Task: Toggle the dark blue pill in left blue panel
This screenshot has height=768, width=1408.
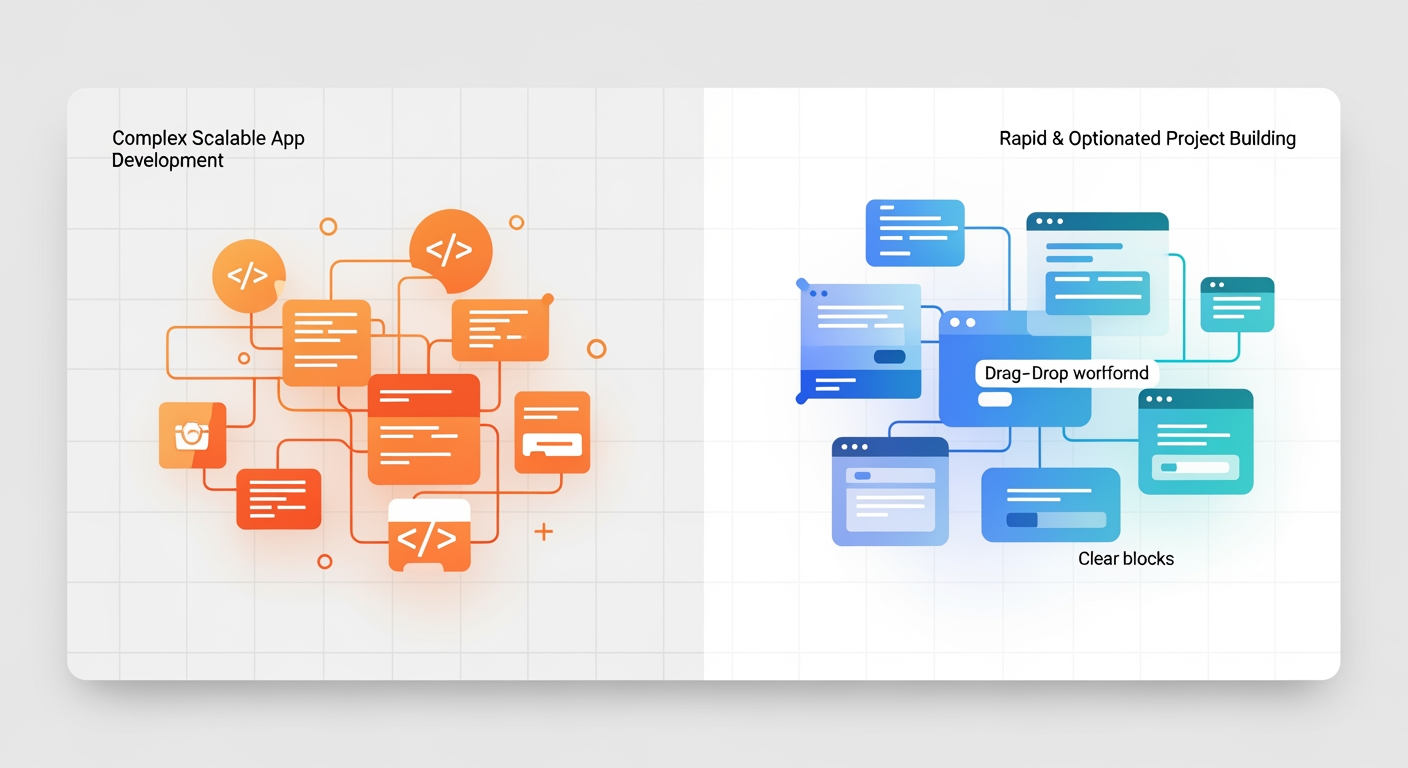Action: coord(888,357)
